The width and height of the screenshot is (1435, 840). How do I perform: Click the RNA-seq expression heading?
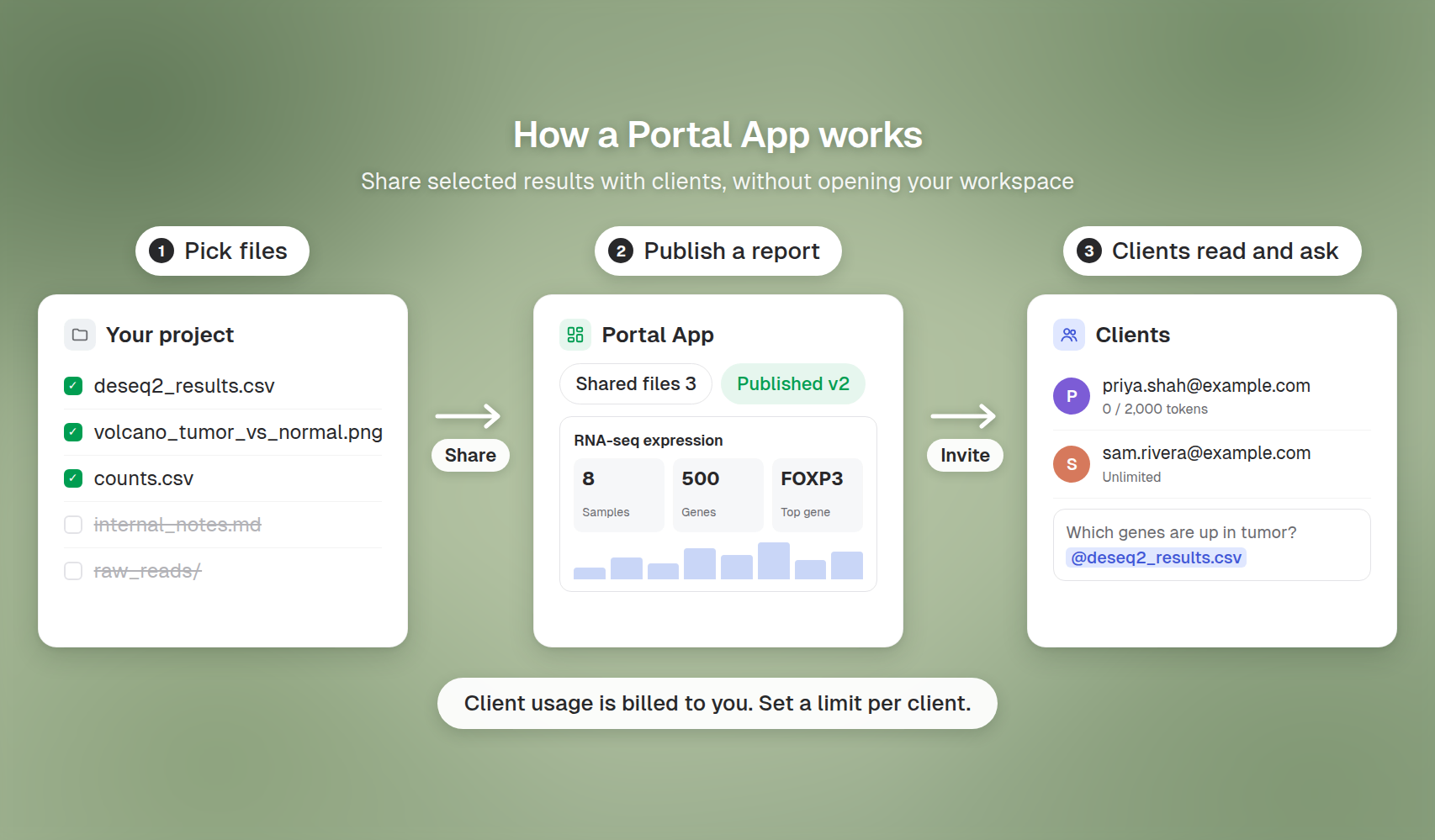[x=649, y=441]
